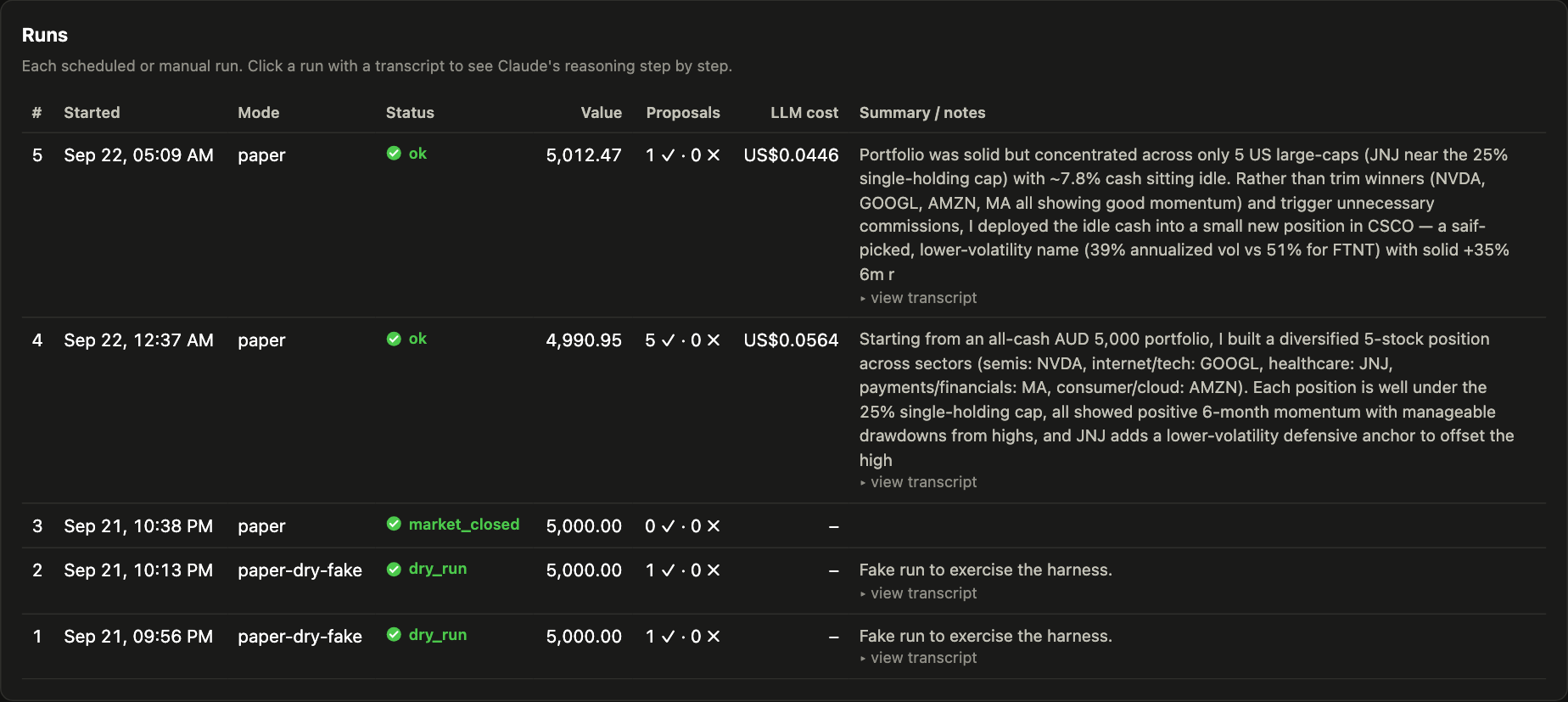Click the Status column header
1568x702 pixels.
pos(410,113)
